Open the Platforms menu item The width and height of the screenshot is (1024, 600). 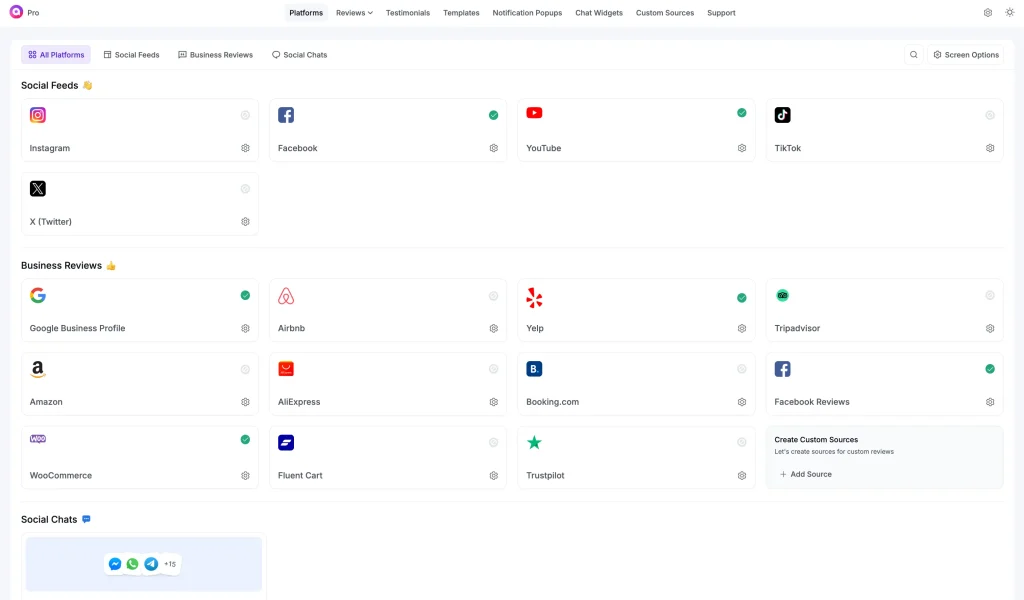(x=306, y=12)
